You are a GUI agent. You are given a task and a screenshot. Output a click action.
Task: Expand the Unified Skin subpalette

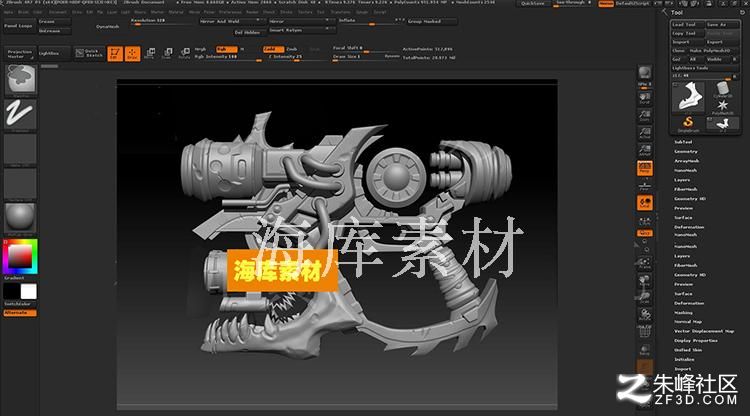click(x=688, y=350)
